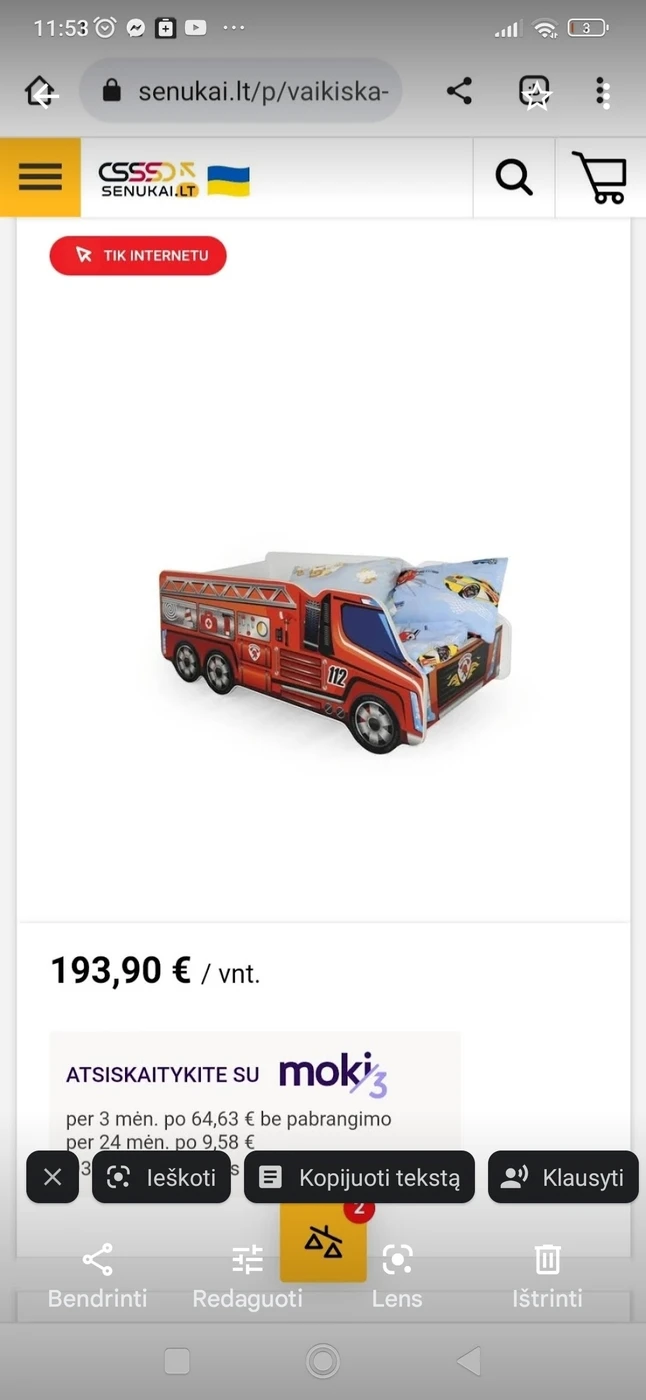This screenshot has height=1400, width=646.
Task: Open the shopping cart
Action: click(x=599, y=178)
